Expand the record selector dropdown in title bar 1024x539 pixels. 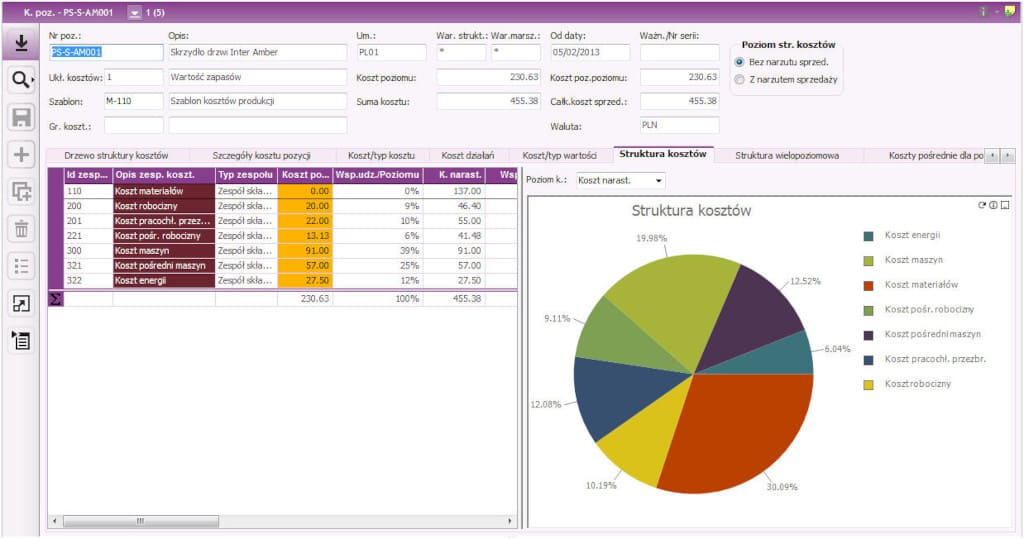coord(135,12)
